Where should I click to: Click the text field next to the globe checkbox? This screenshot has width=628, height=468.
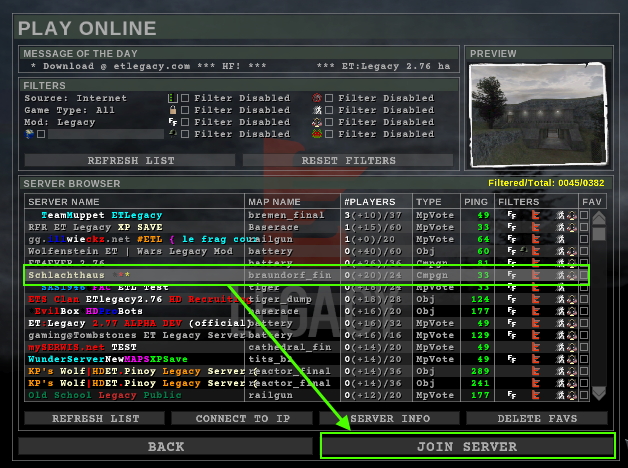(x=106, y=134)
